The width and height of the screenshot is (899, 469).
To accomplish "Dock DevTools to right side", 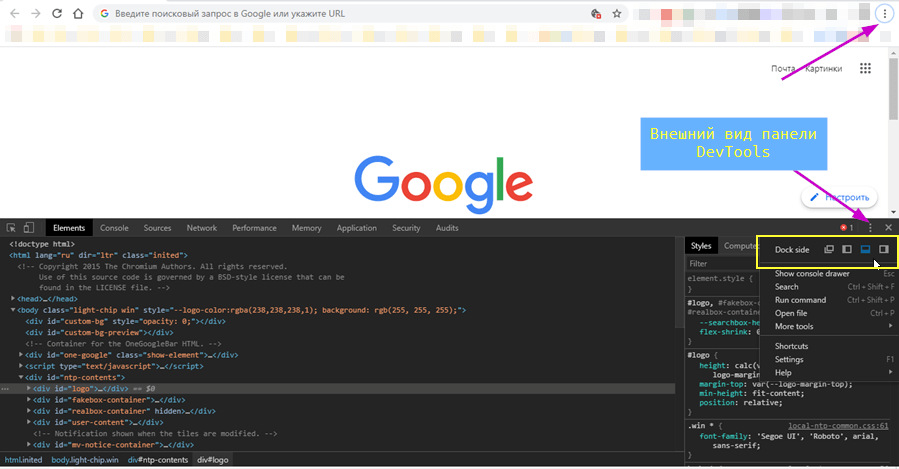I will 884,249.
